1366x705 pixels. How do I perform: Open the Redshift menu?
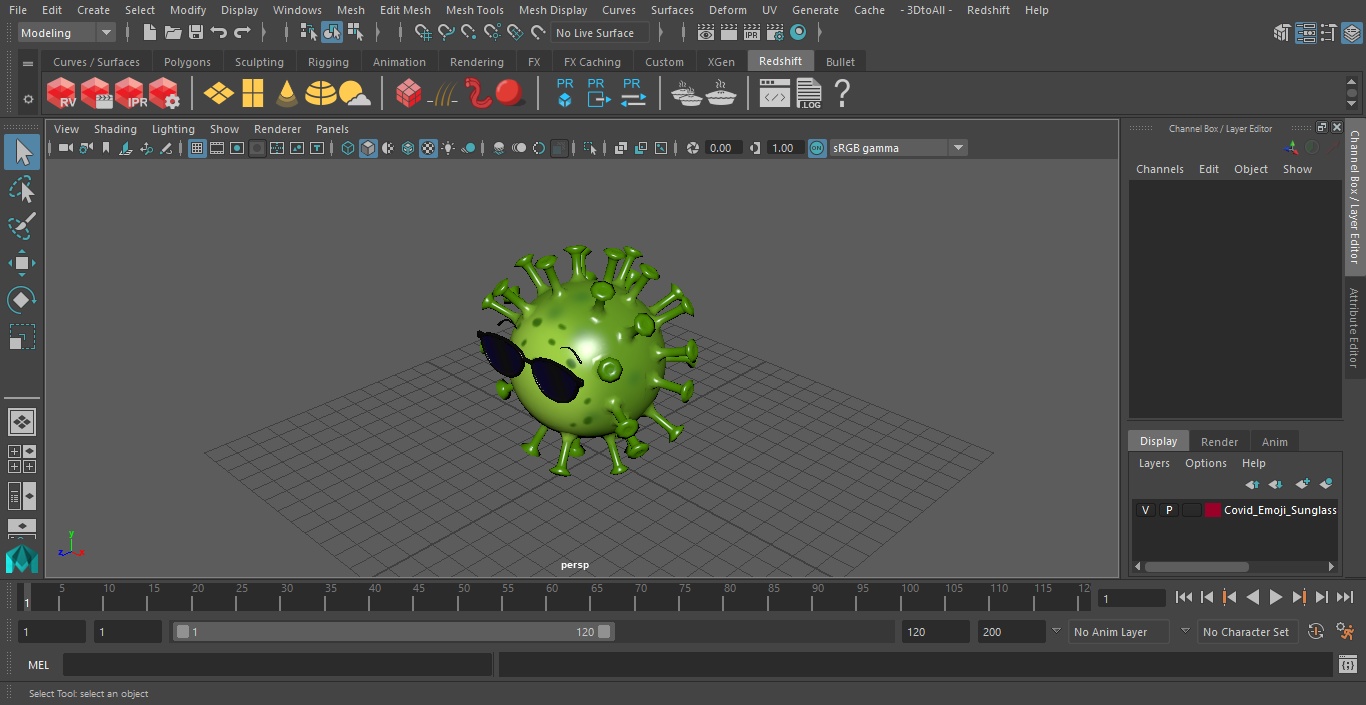(987, 10)
